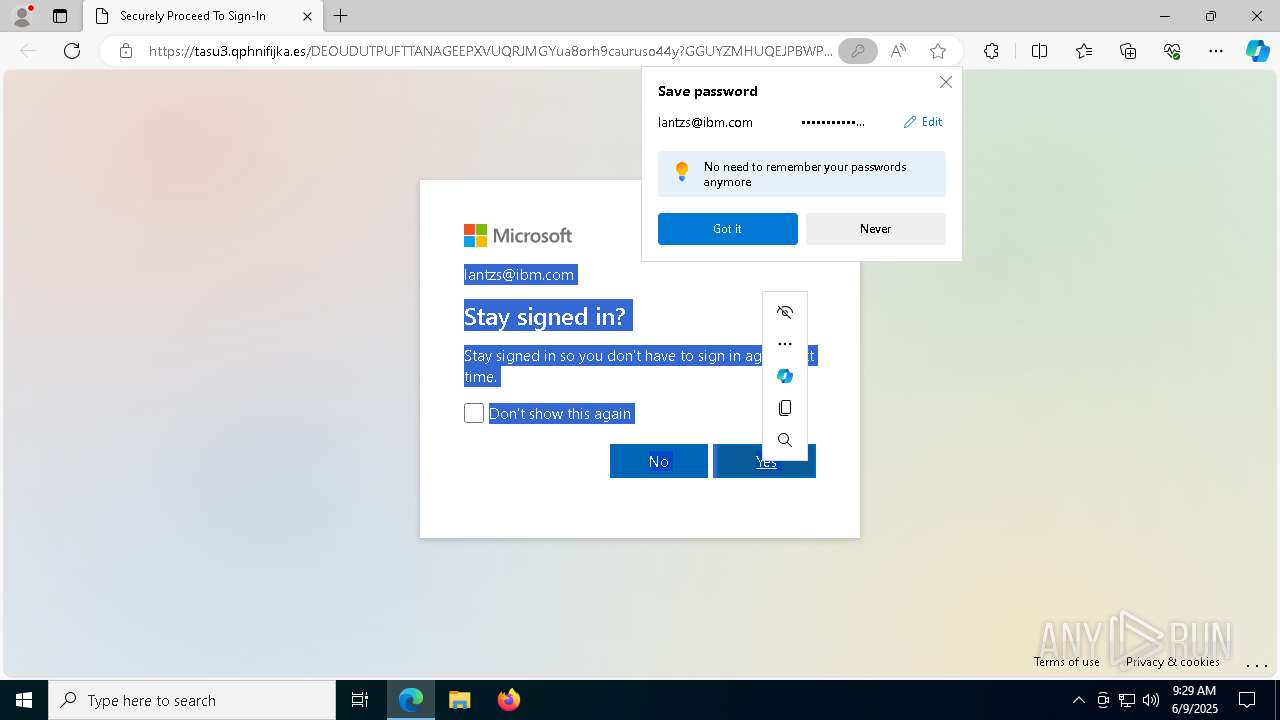Open the footer ellipsis options
This screenshot has height=720, width=1280.
(1256, 664)
